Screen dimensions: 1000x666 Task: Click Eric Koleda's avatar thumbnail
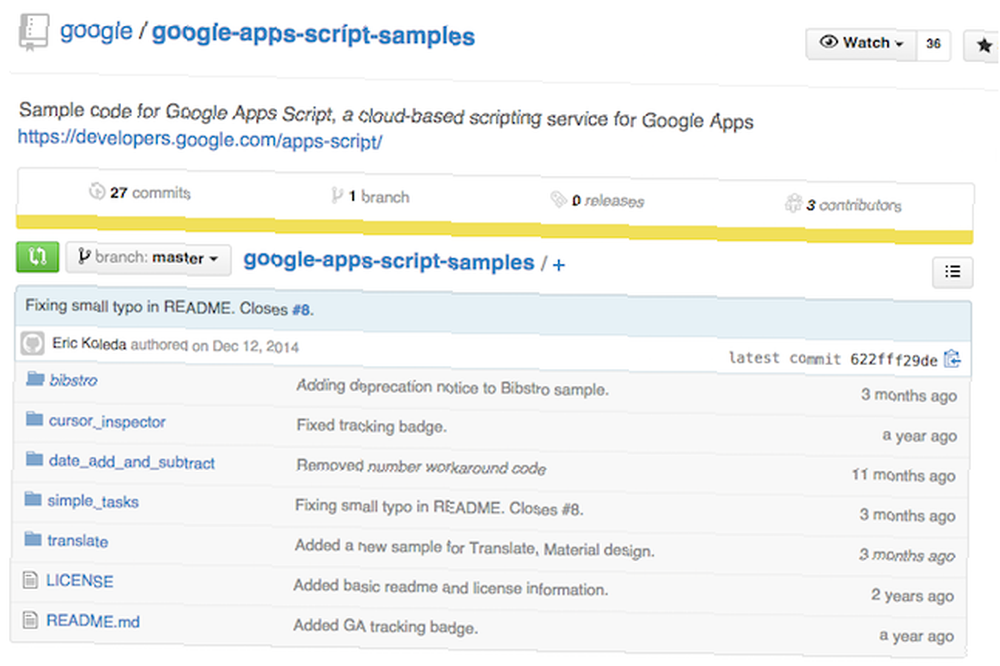point(33,343)
